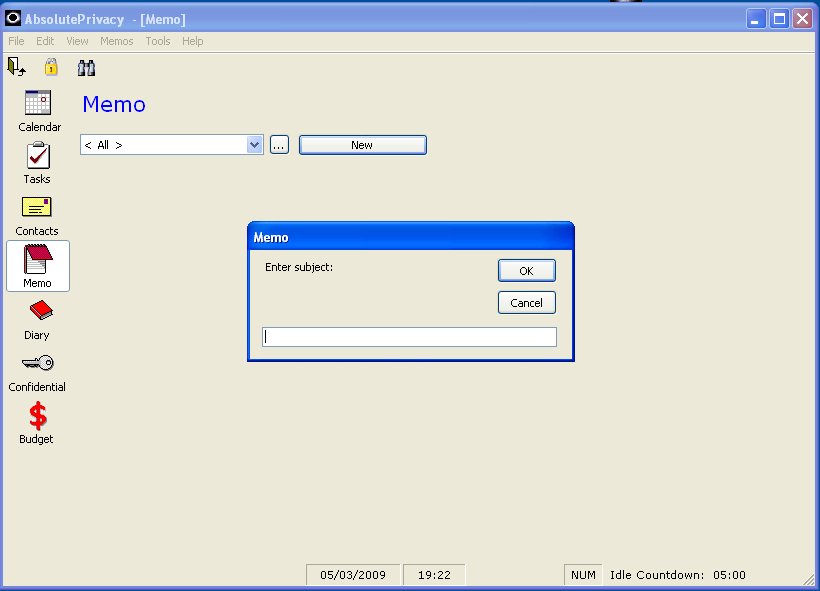Maximize the AbsolutePrivacy window
The height and width of the screenshot is (591, 820).
pos(779,19)
